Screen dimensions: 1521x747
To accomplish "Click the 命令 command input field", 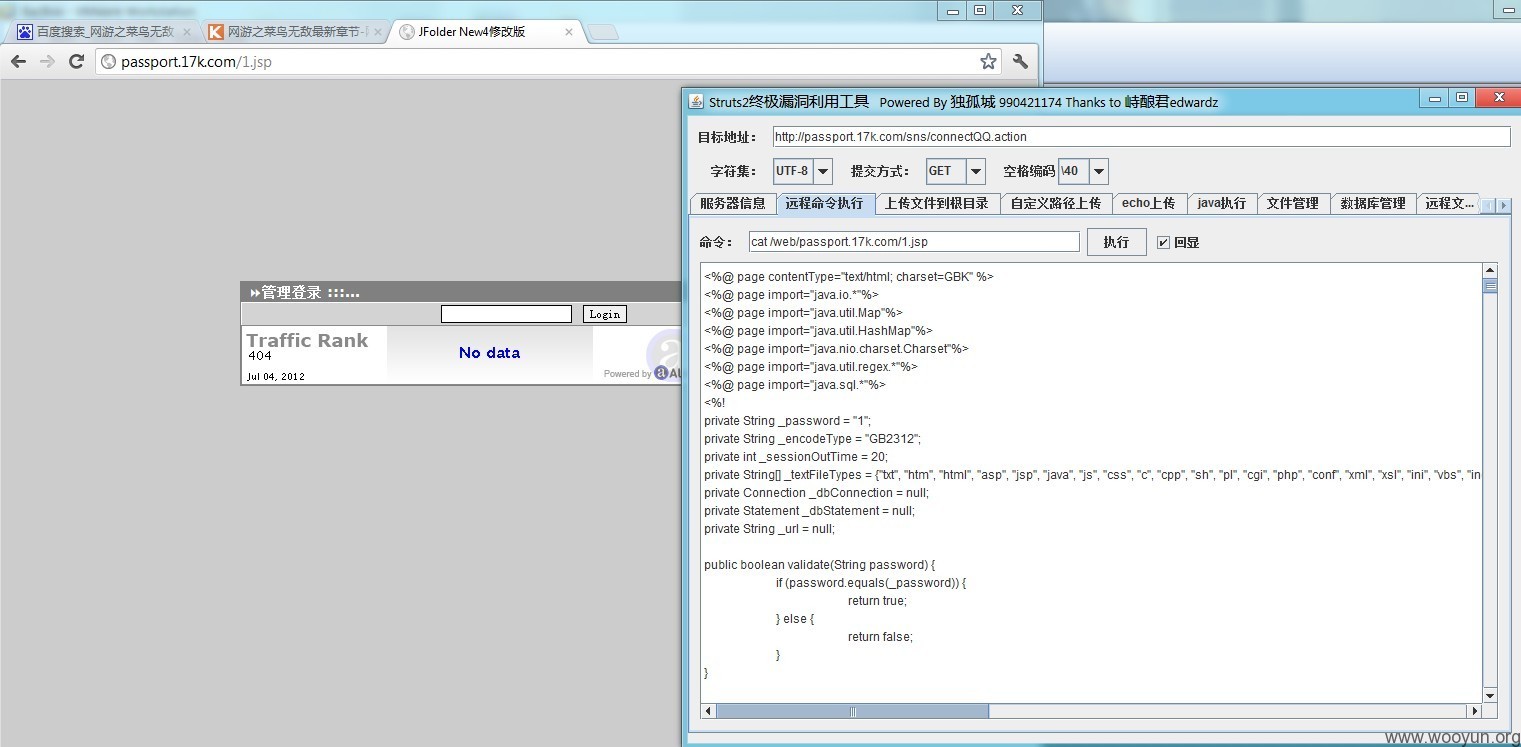I will 914,242.
